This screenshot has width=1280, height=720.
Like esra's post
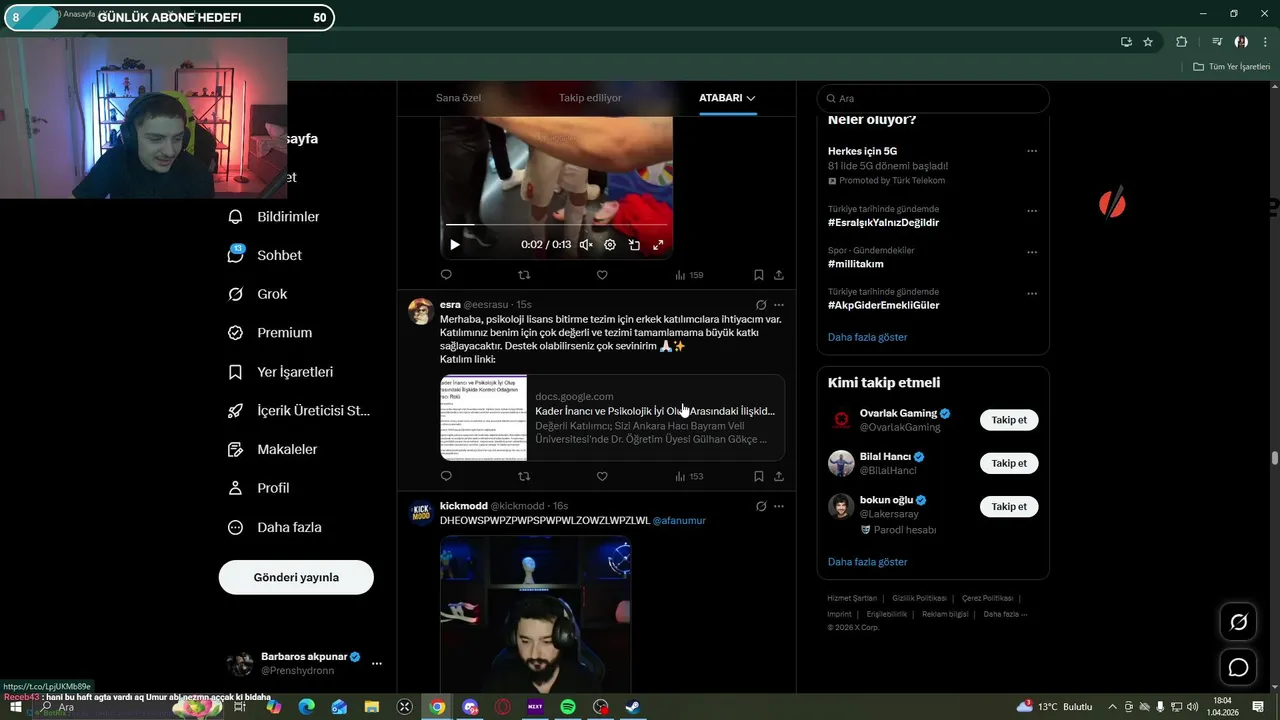point(602,476)
